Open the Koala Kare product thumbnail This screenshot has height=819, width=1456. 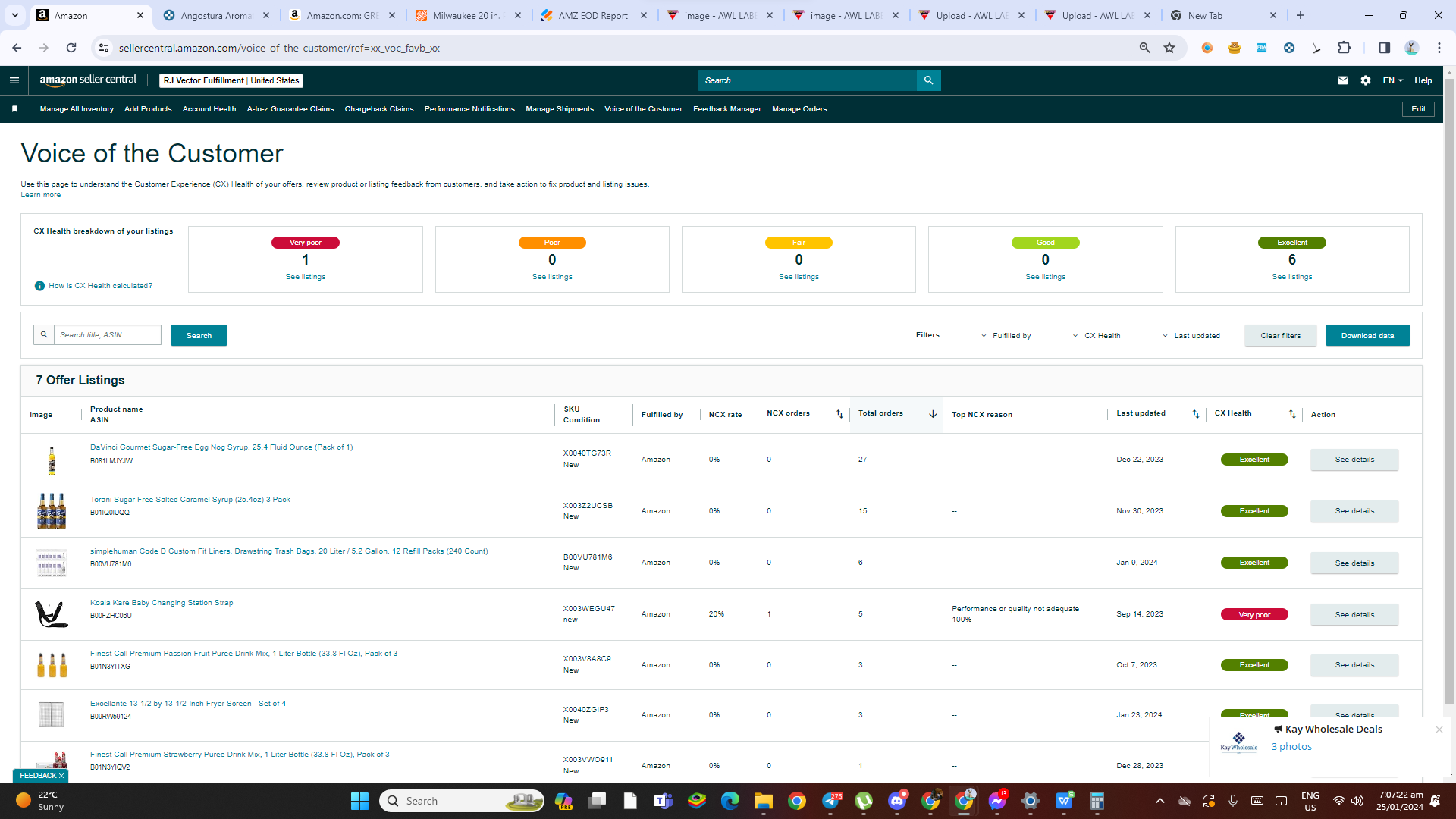[52, 614]
